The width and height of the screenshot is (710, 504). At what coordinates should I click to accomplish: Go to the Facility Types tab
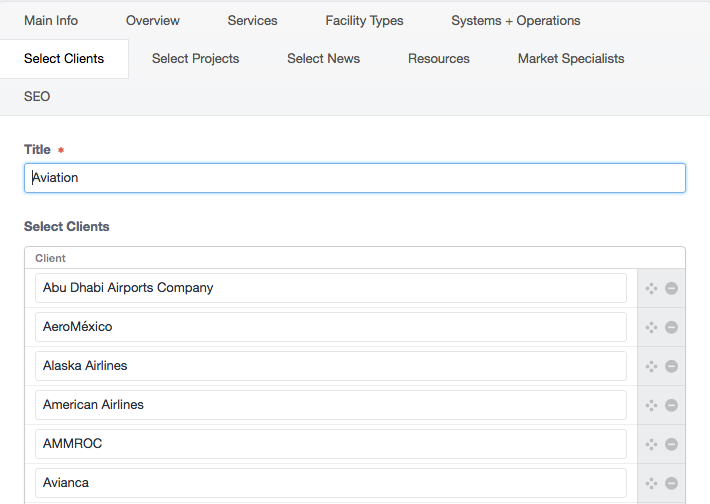[x=365, y=21]
